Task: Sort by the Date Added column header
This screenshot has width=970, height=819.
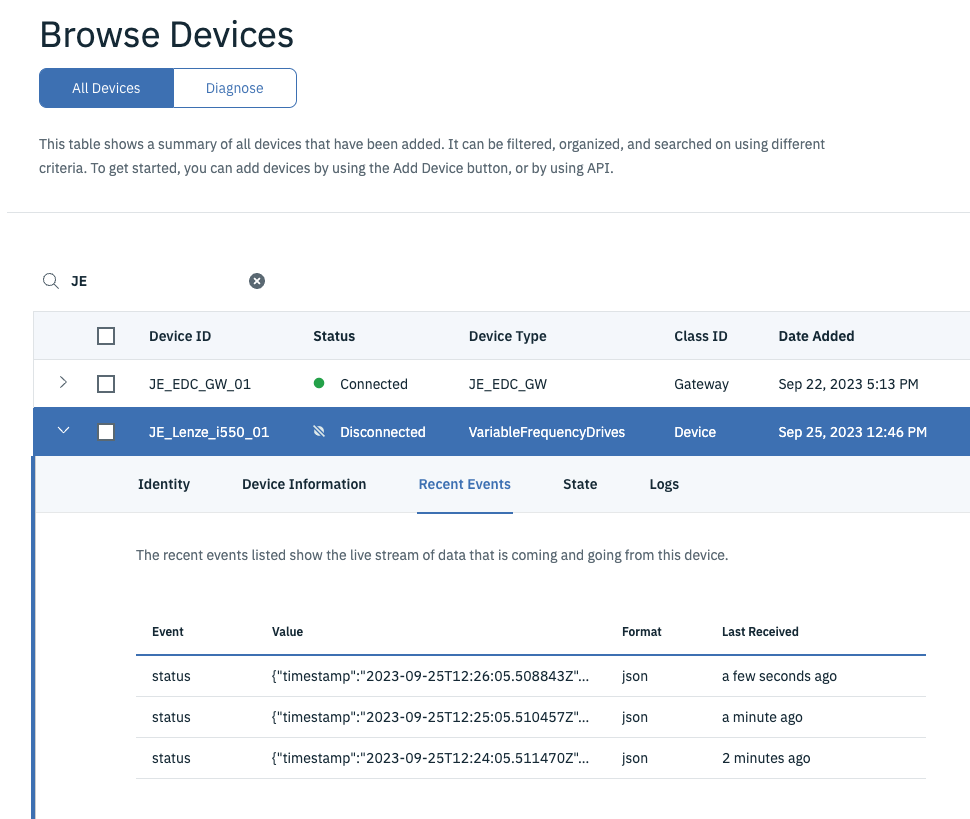Action: (x=816, y=336)
